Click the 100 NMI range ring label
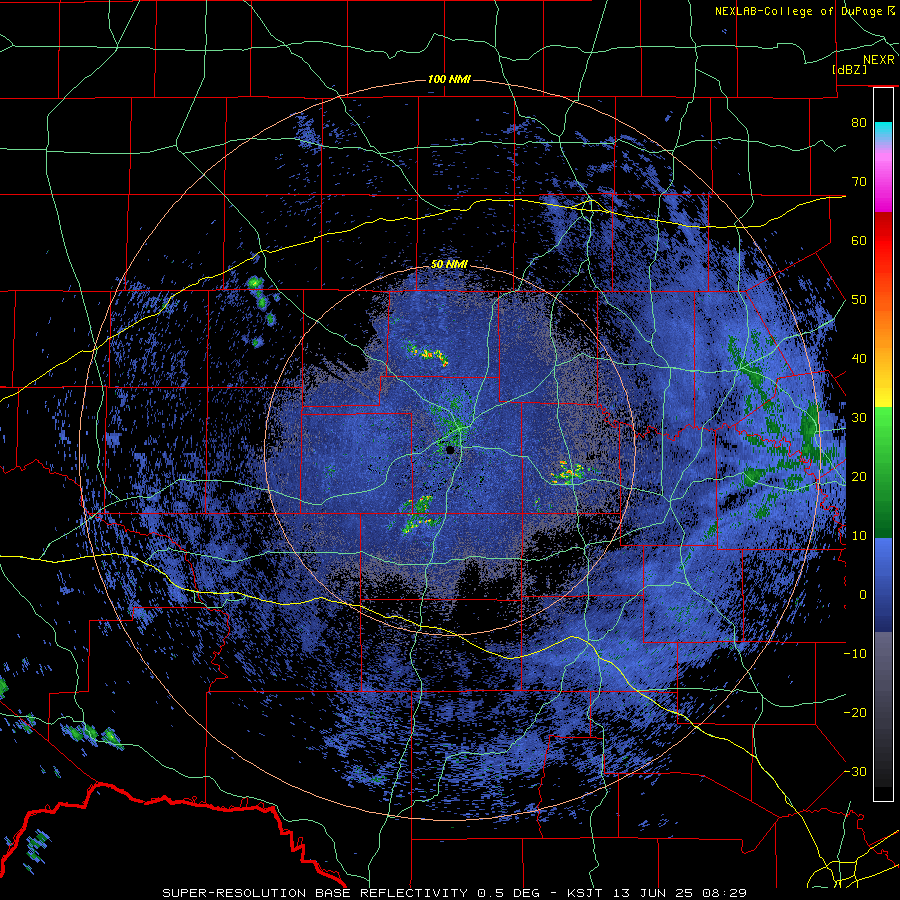This screenshot has height=900, width=900. pos(449,79)
